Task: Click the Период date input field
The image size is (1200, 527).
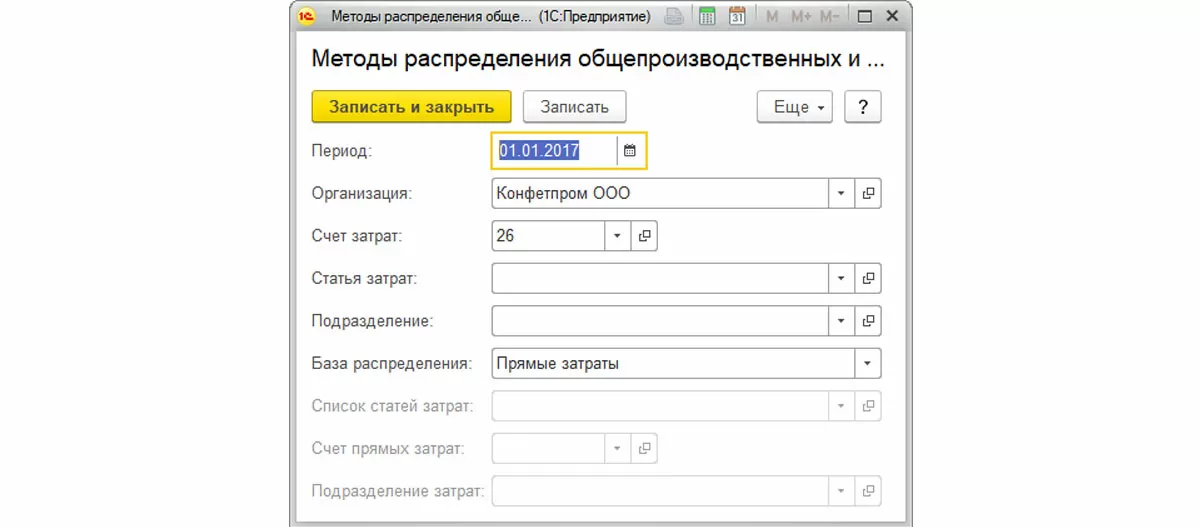Action: [555, 151]
